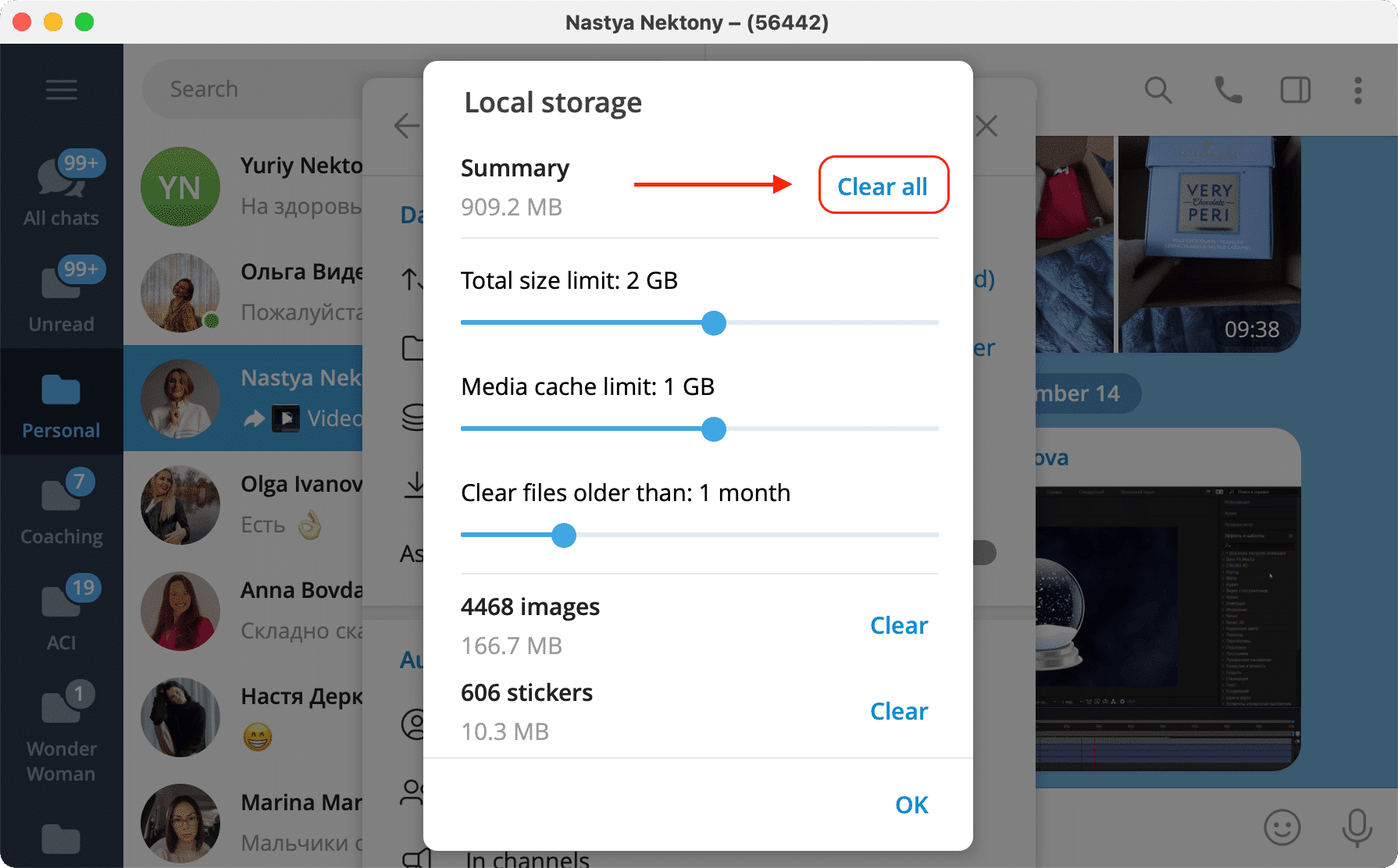The height and width of the screenshot is (868, 1398).
Task: Clear the 606 cached stickers
Action: coord(898,711)
